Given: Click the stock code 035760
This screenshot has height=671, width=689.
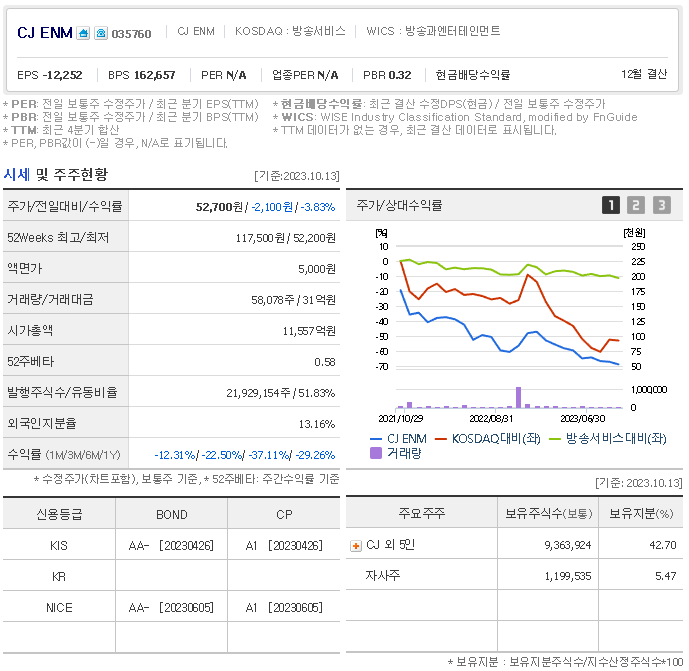Looking at the screenshot, I should (131, 34).
